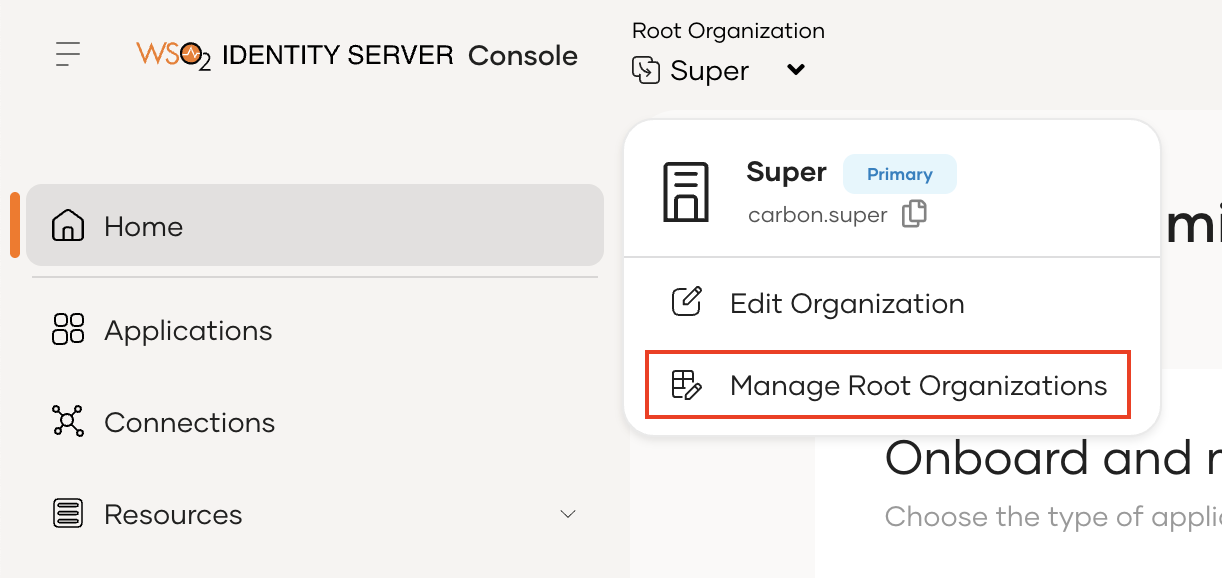Click the Connections node icon
This screenshot has height=578, width=1222.
(68, 422)
